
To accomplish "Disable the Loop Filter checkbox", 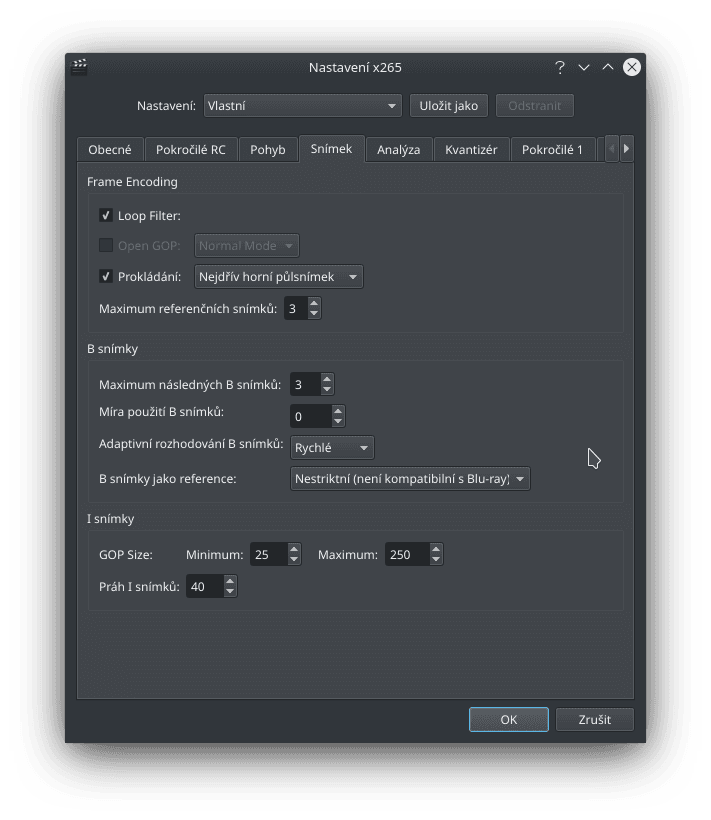I will click(x=105, y=215).
